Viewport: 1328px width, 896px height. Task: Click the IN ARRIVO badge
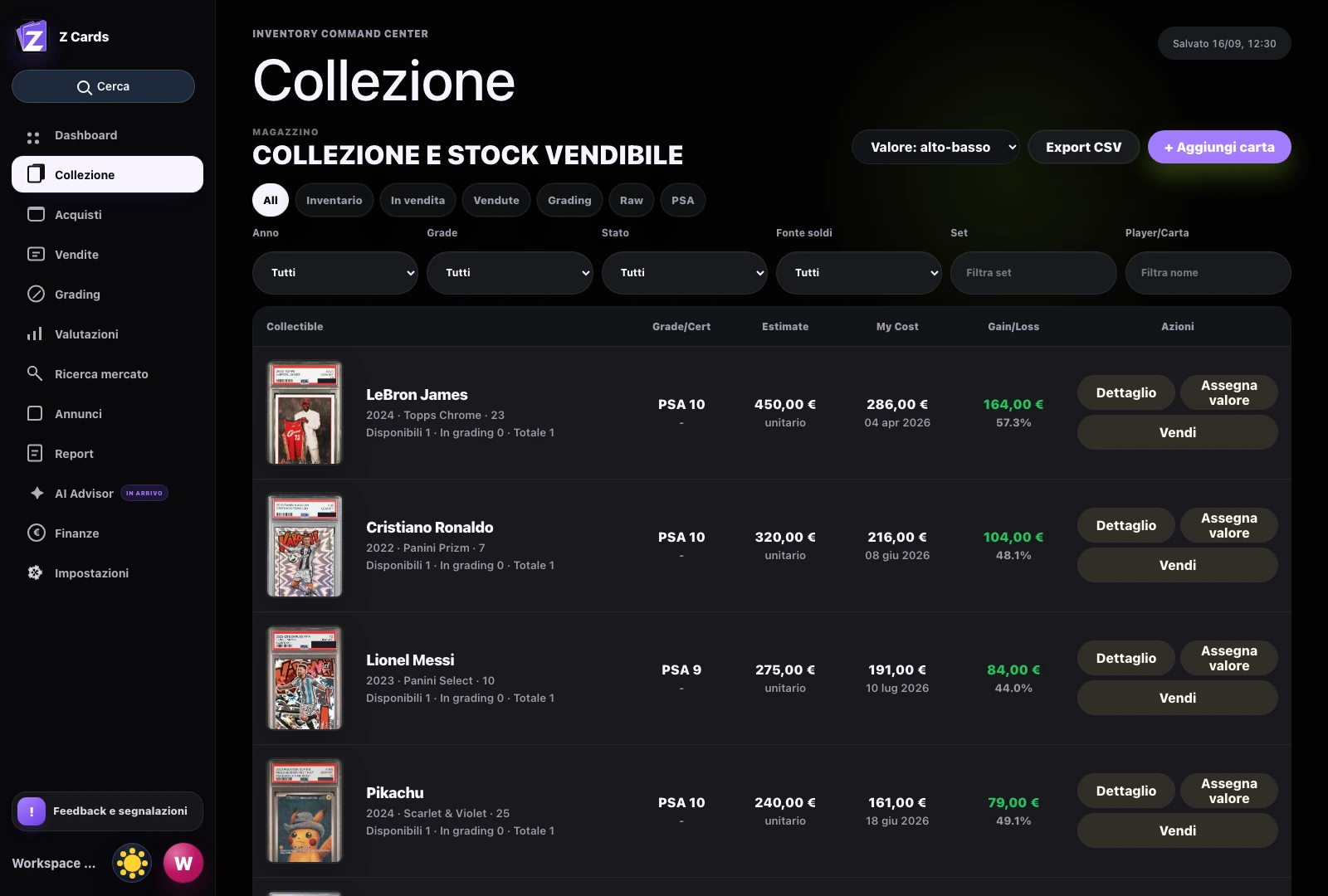click(144, 493)
